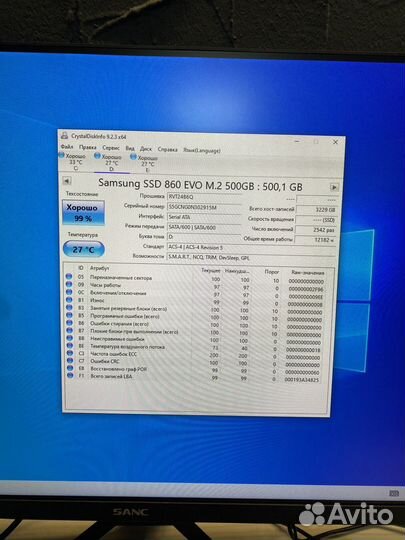The image size is (405, 540).
Task: Click the Режим передачи SATA/600 field
Action: coord(204,227)
